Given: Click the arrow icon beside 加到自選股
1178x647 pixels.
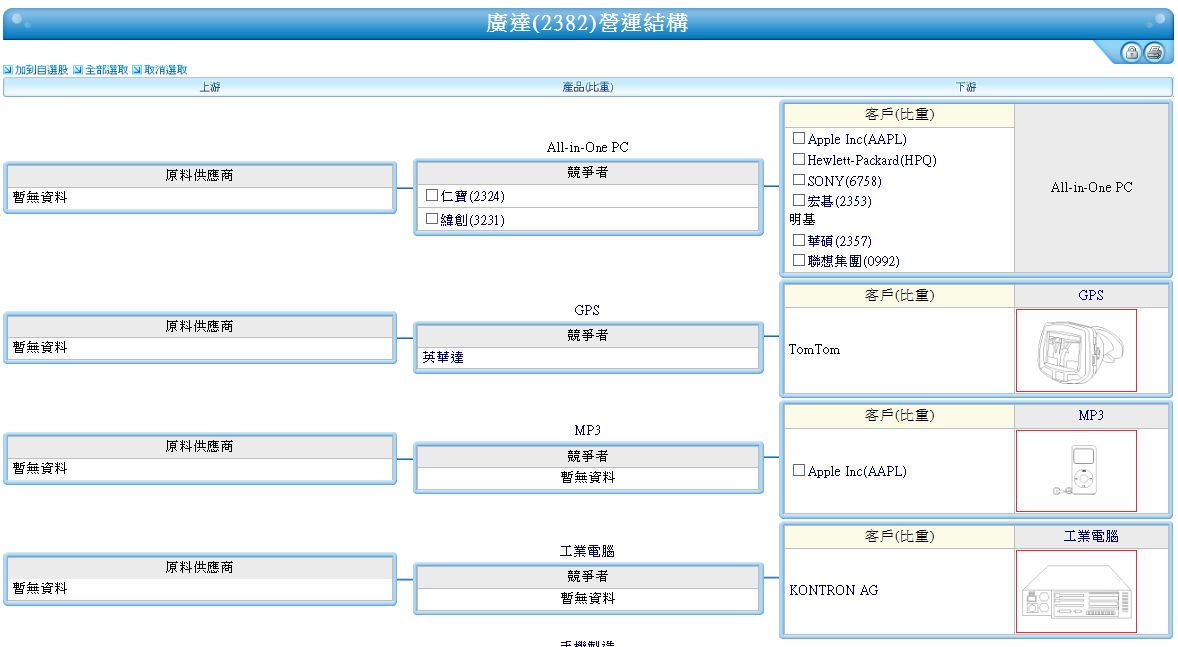Looking at the screenshot, I should [8, 70].
